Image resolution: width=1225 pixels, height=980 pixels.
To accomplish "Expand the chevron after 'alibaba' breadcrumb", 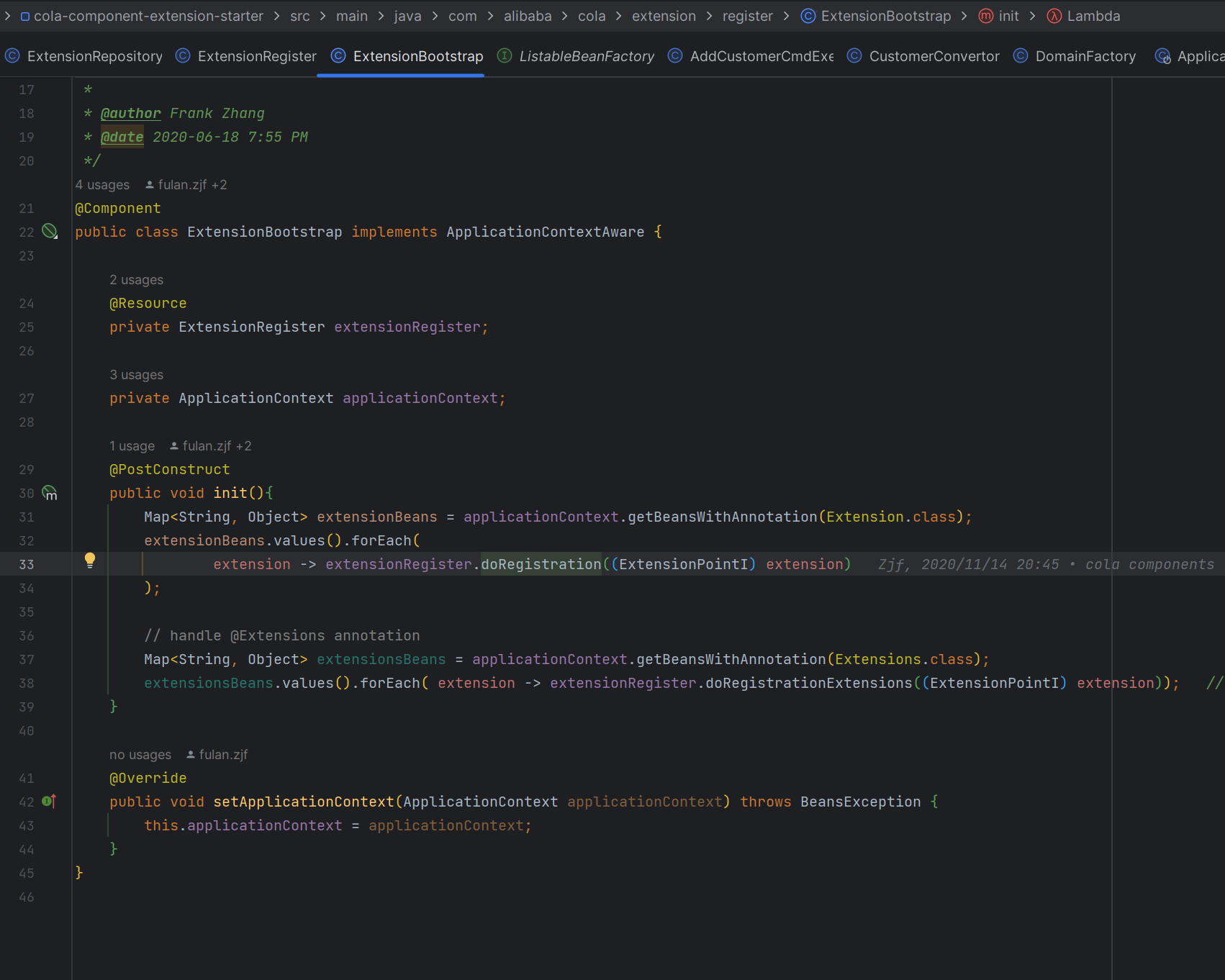I will [564, 16].
